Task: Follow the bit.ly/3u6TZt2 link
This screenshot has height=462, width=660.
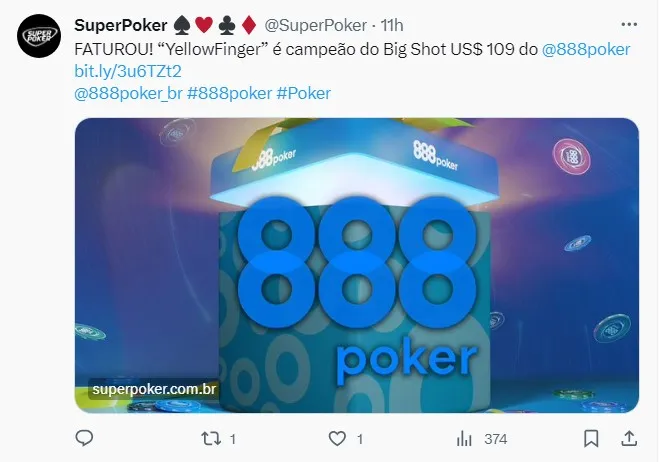Action: (128, 72)
